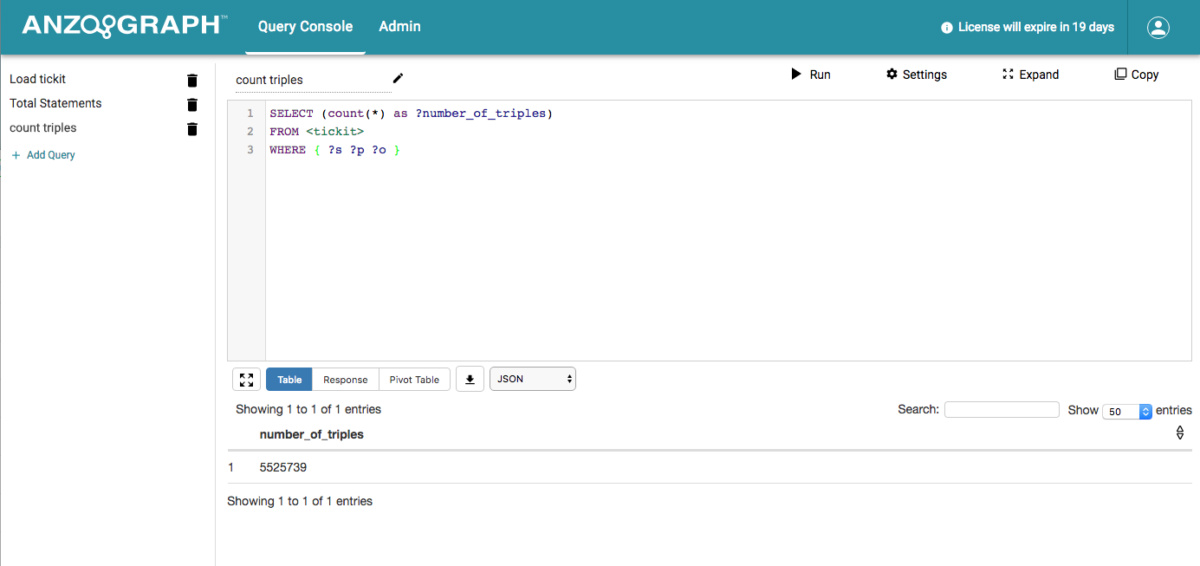Sort the number_of_triples column
The height and width of the screenshot is (566, 1200).
1180,433
